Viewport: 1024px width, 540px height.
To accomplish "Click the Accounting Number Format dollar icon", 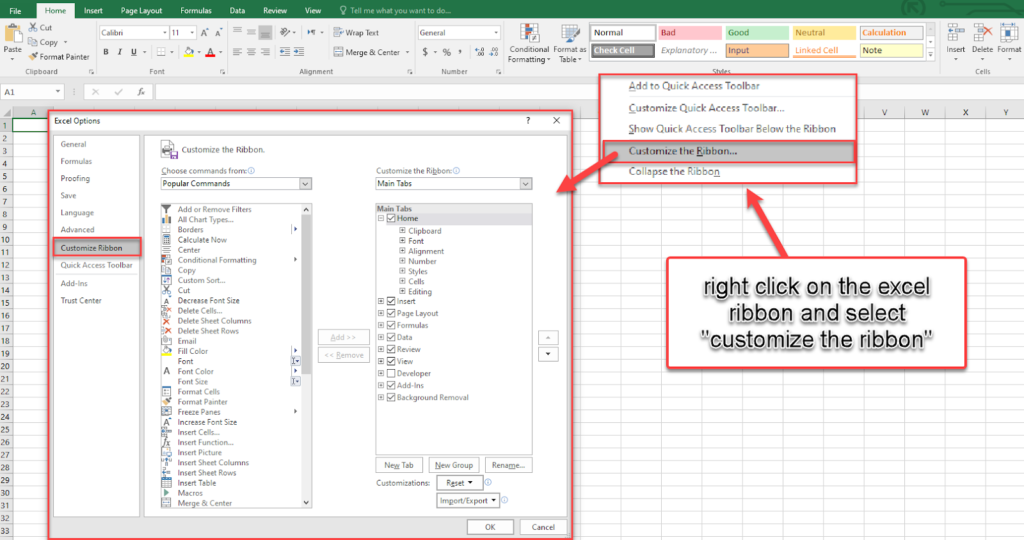I will 425,52.
